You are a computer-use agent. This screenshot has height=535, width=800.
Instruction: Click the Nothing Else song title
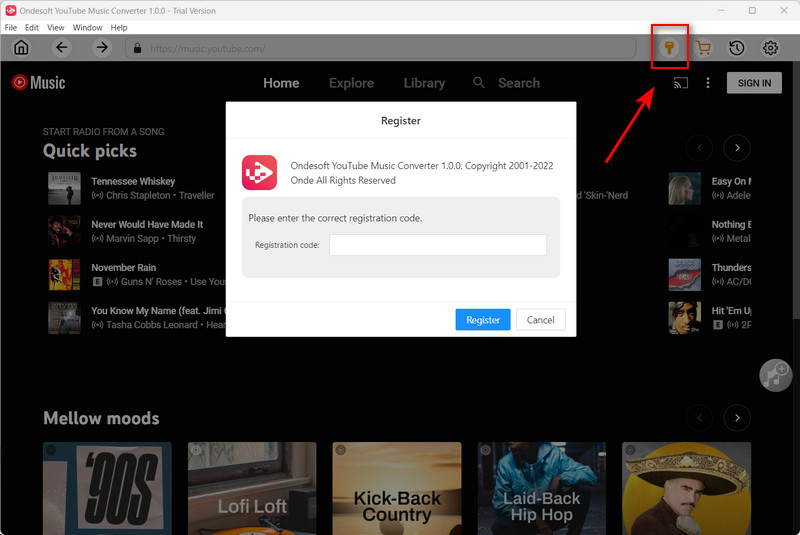[x=731, y=224]
